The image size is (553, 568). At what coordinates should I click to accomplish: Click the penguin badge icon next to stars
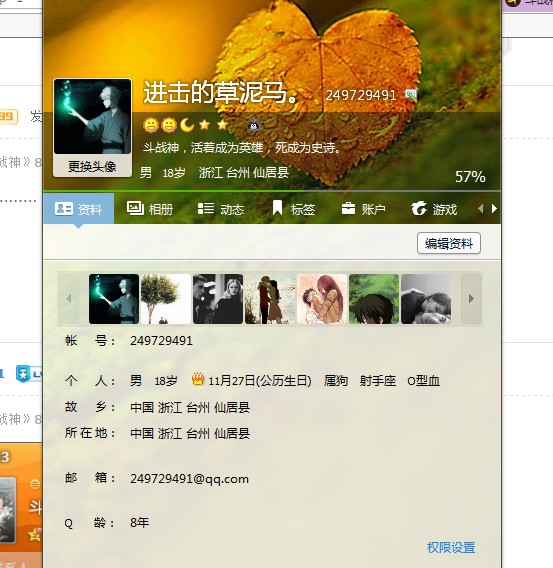254,125
